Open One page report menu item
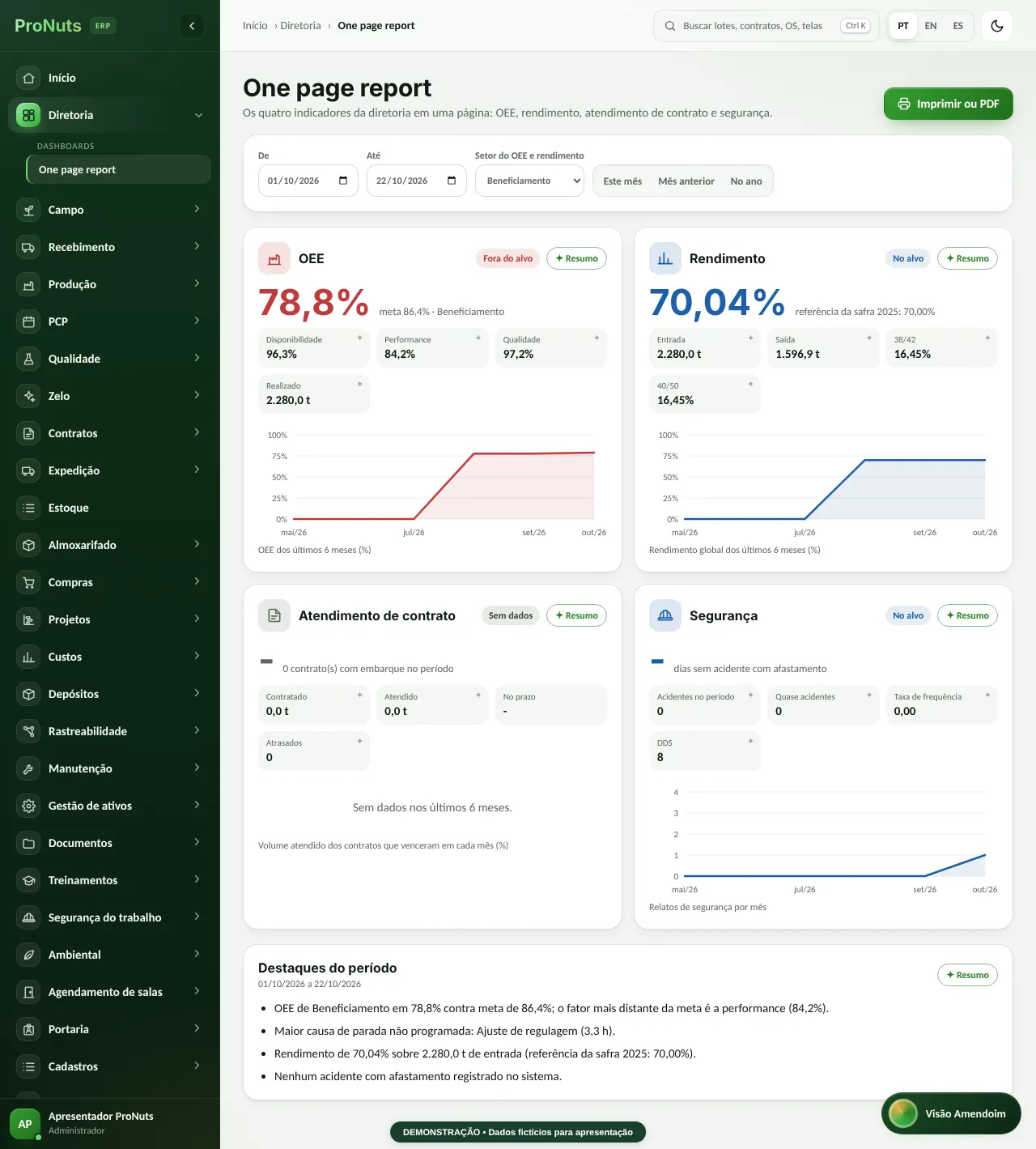 click(118, 169)
